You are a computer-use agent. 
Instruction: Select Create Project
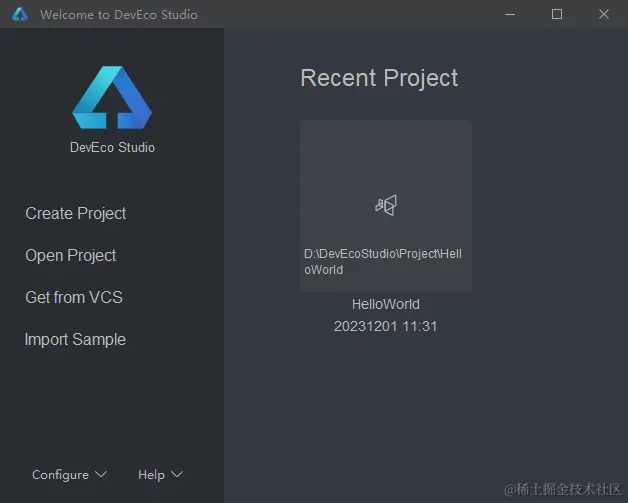(x=76, y=213)
